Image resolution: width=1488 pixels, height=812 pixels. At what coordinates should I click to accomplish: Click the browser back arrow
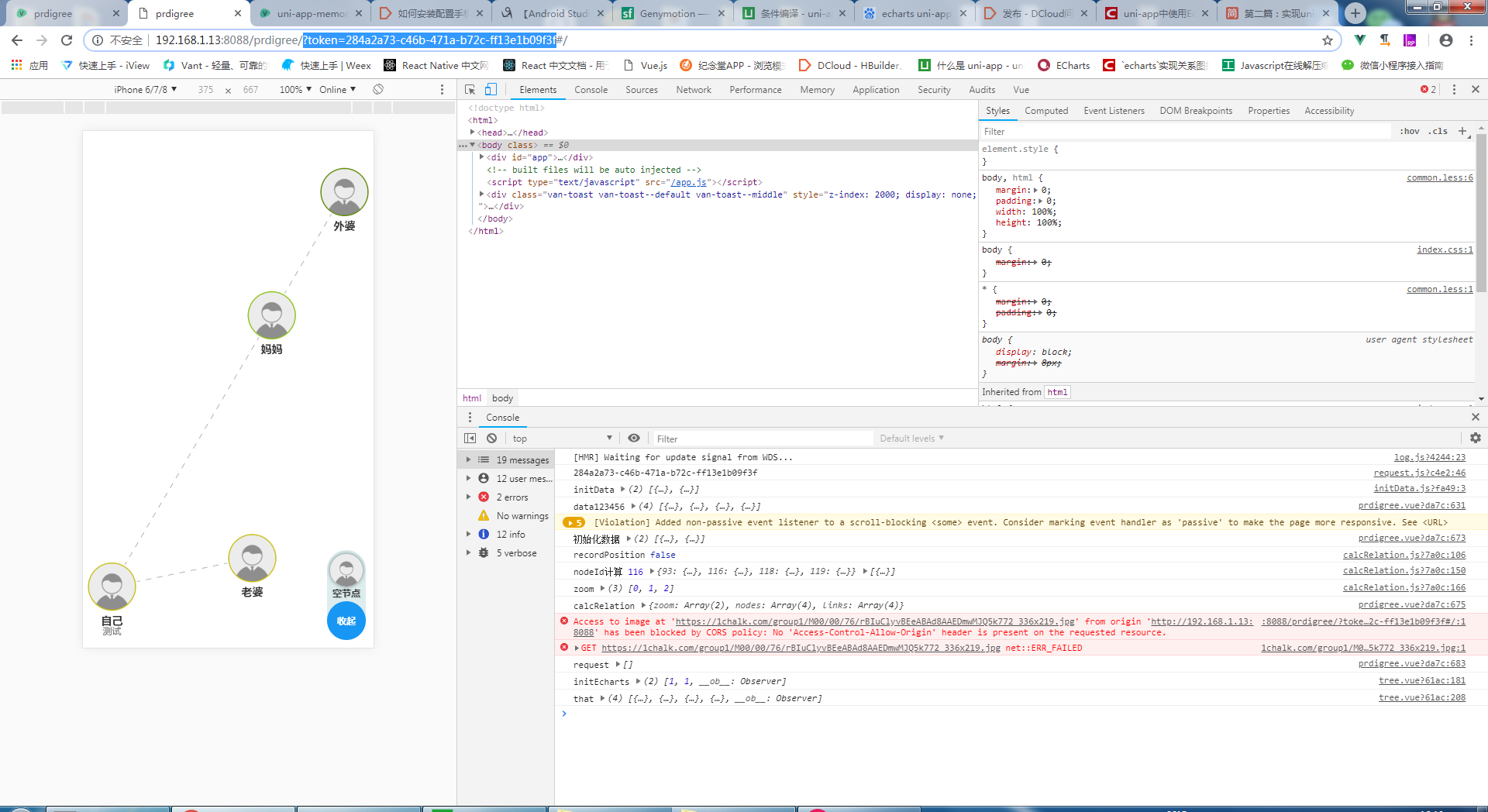(17, 40)
